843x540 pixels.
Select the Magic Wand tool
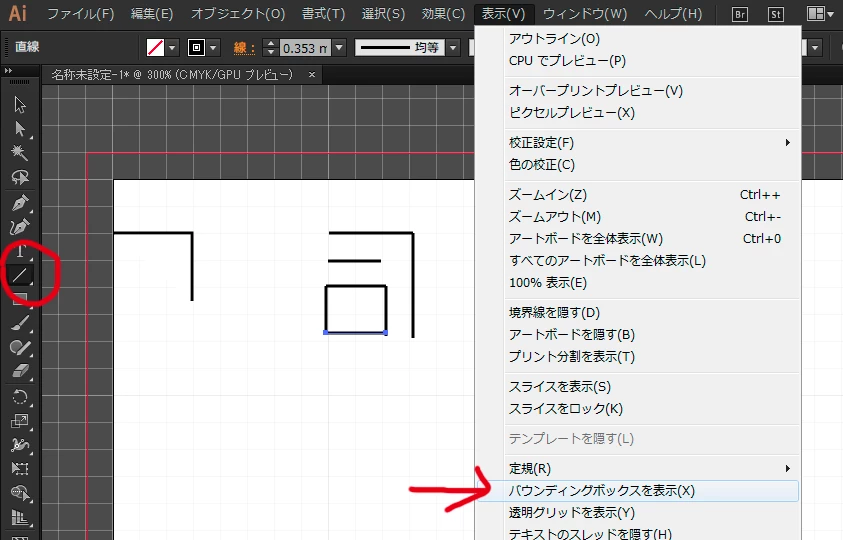click(20, 153)
